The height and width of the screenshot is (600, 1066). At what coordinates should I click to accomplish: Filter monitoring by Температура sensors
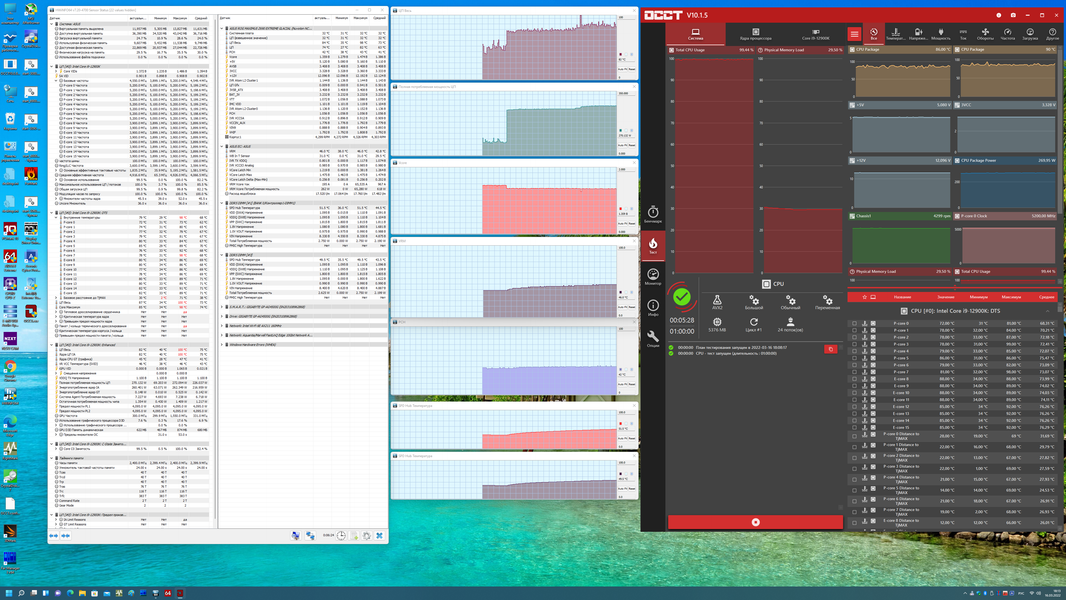896,34
